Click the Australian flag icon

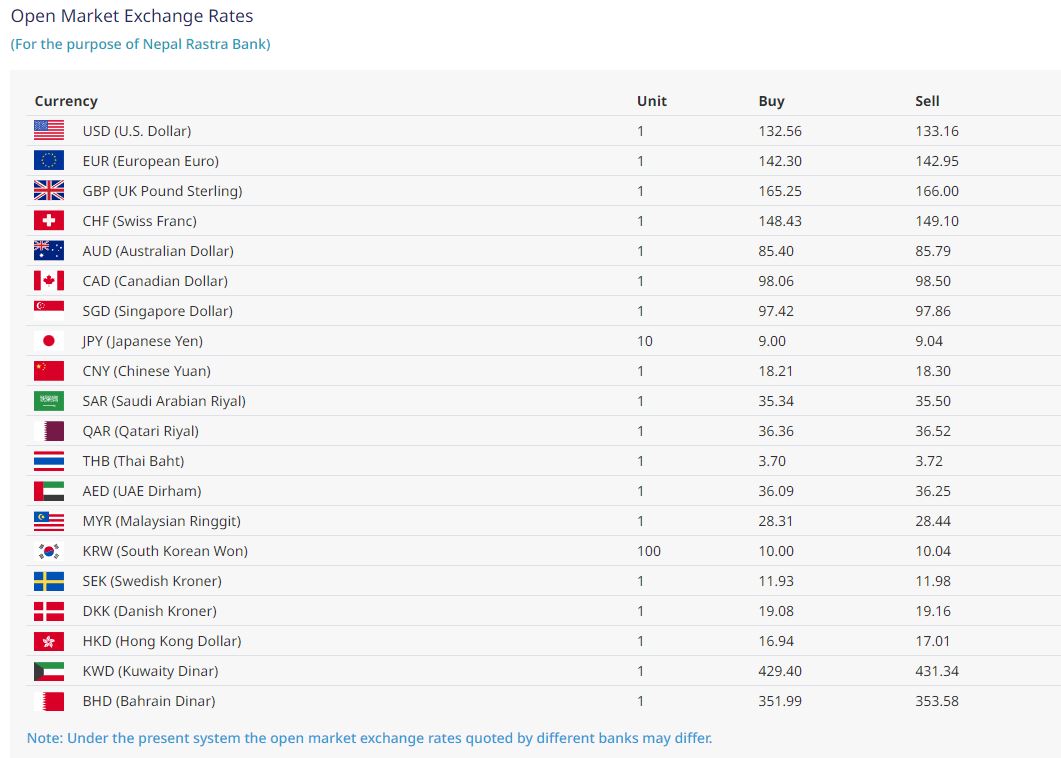[x=49, y=250]
